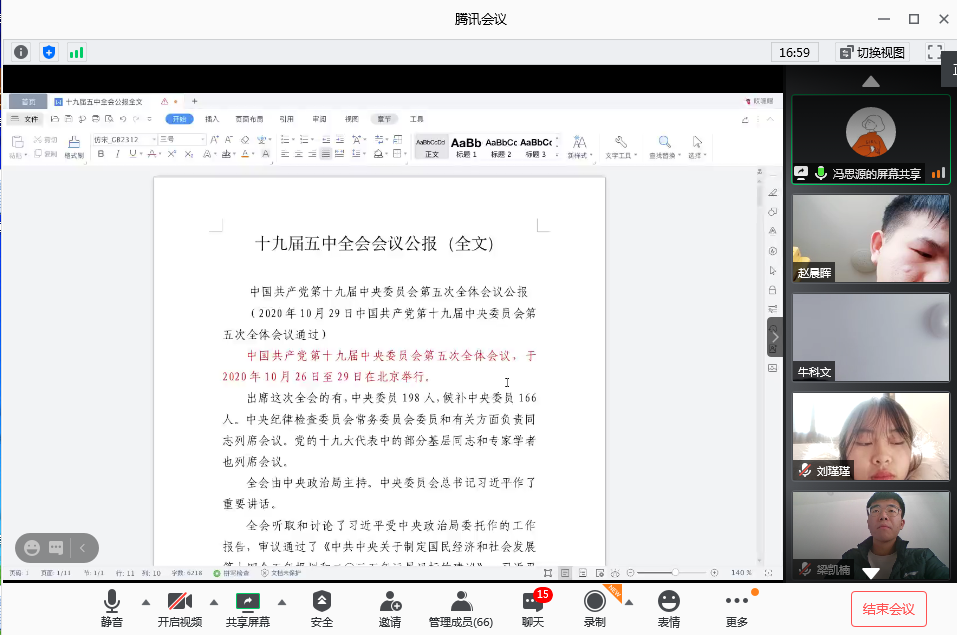Open the 更多 more menu
This screenshot has width=957, height=635.
737,608
